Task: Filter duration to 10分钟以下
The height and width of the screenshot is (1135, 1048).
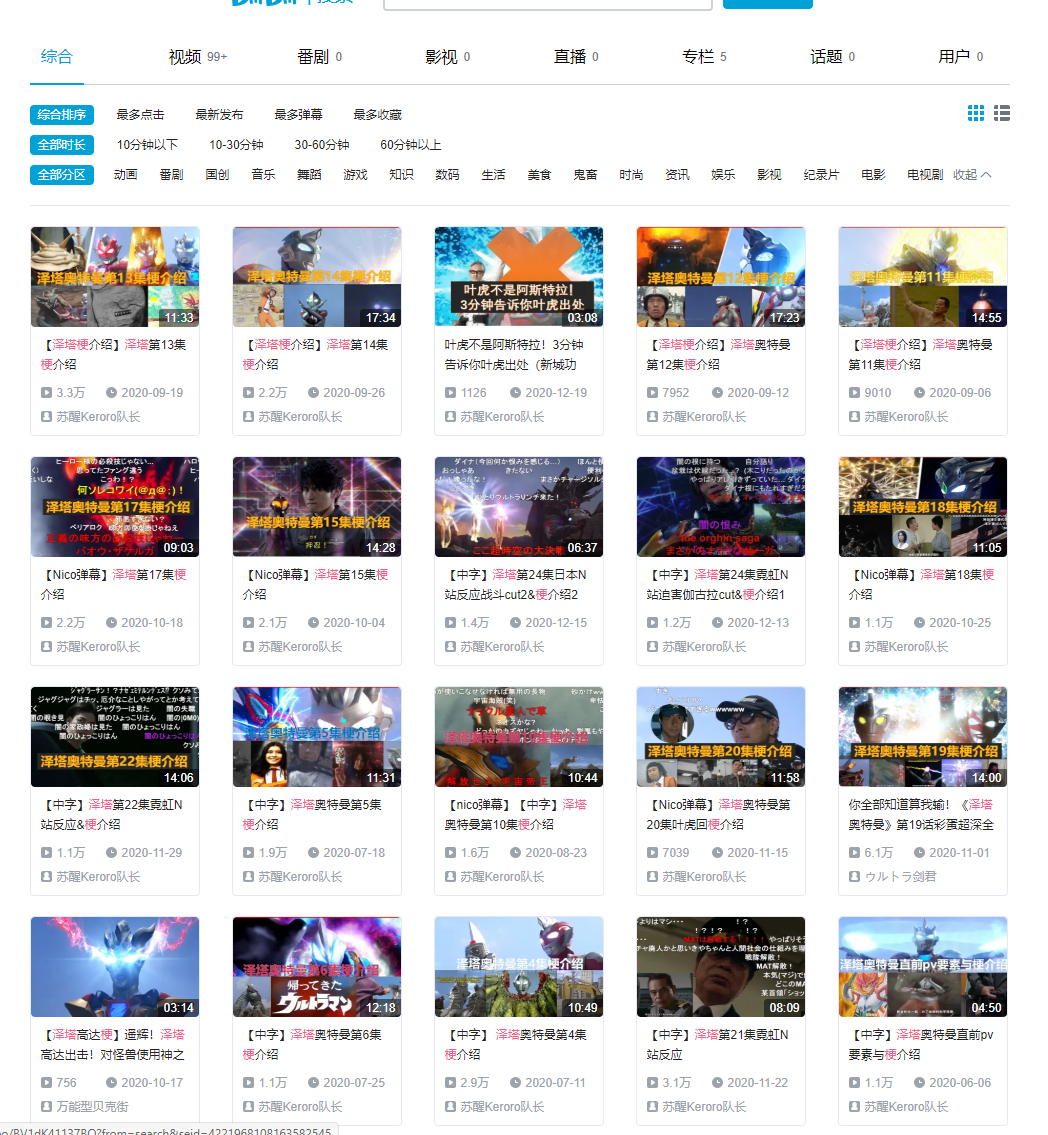Action: pyautogui.click(x=147, y=145)
